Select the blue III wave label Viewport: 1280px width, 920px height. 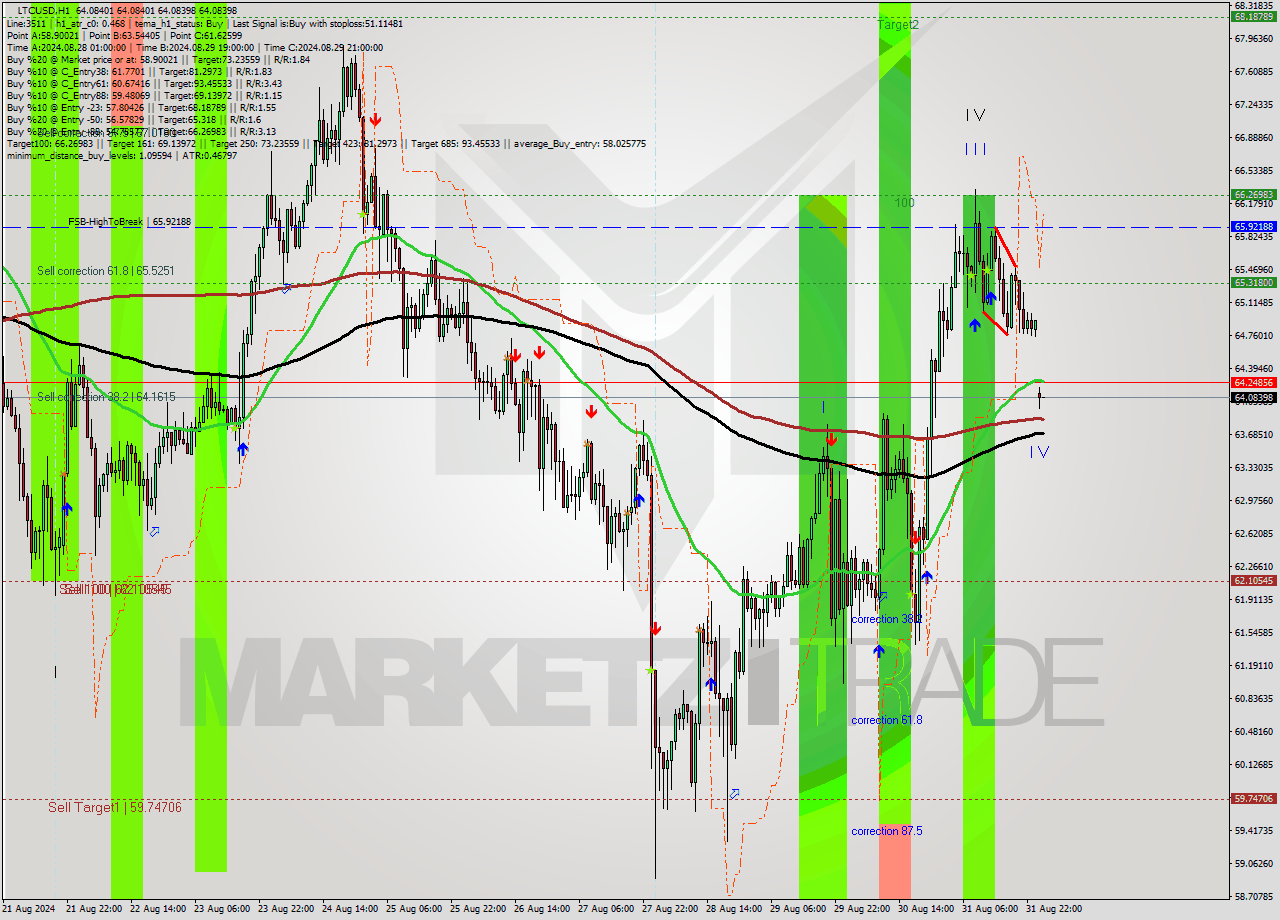click(x=975, y=149)
